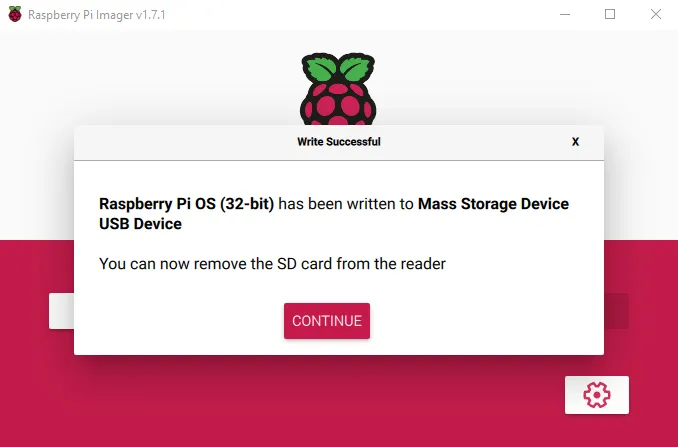Click the large Raspberry Pi logo
Screen dimensions: 678x447
[338, 89]
